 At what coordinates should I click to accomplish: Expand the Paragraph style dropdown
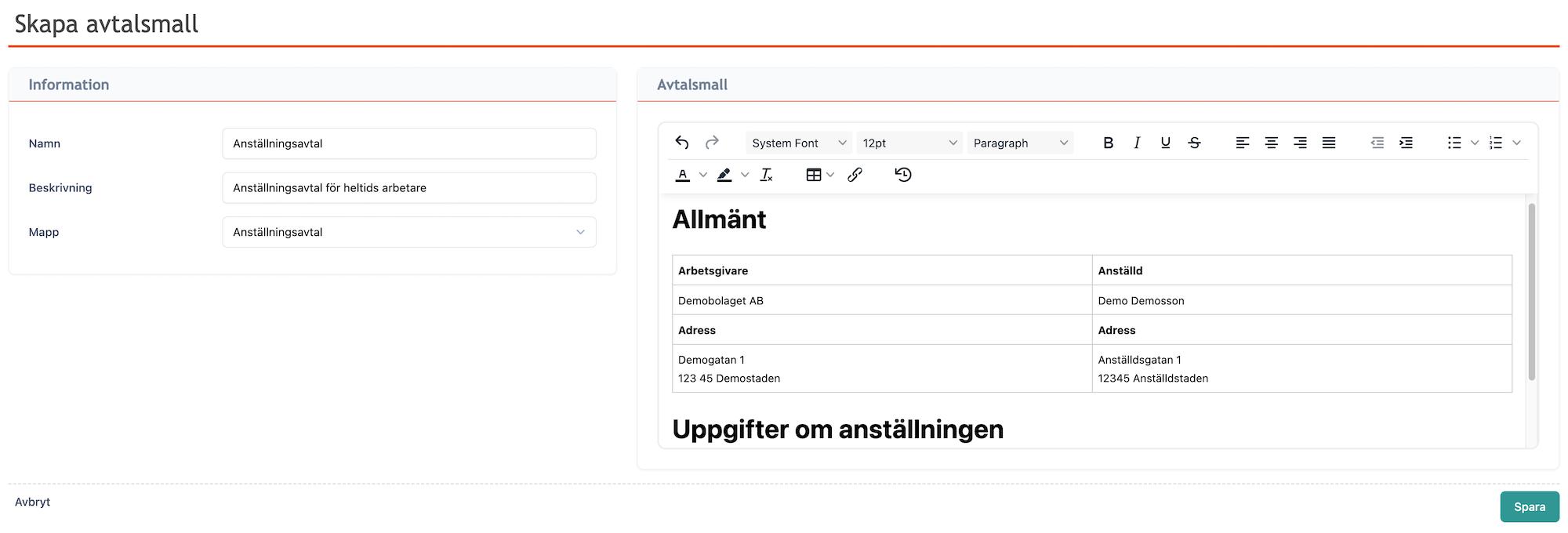click(1020, 143)
